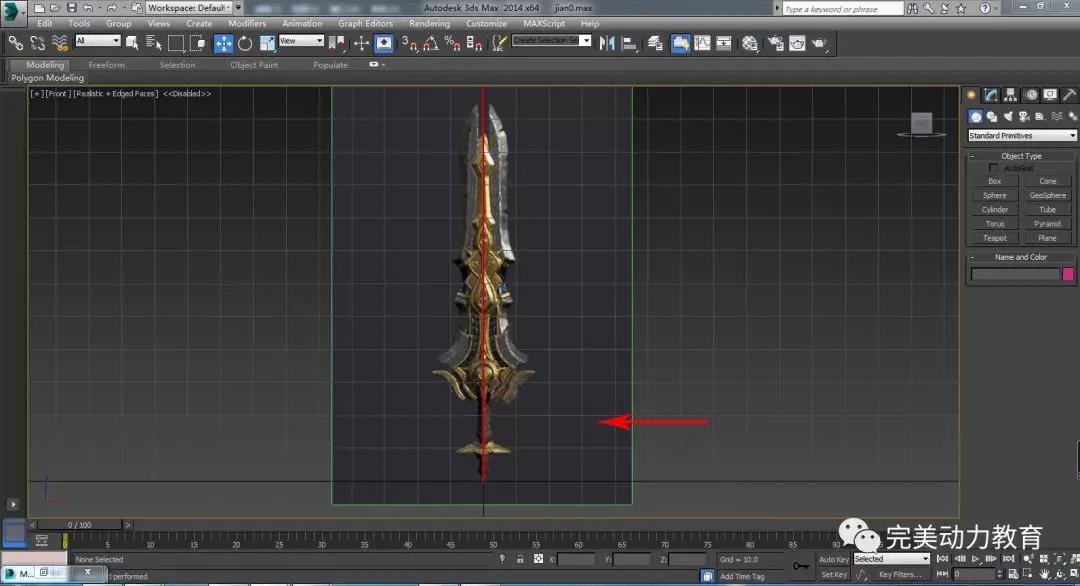Open the Rendering menu

[429, 23]
